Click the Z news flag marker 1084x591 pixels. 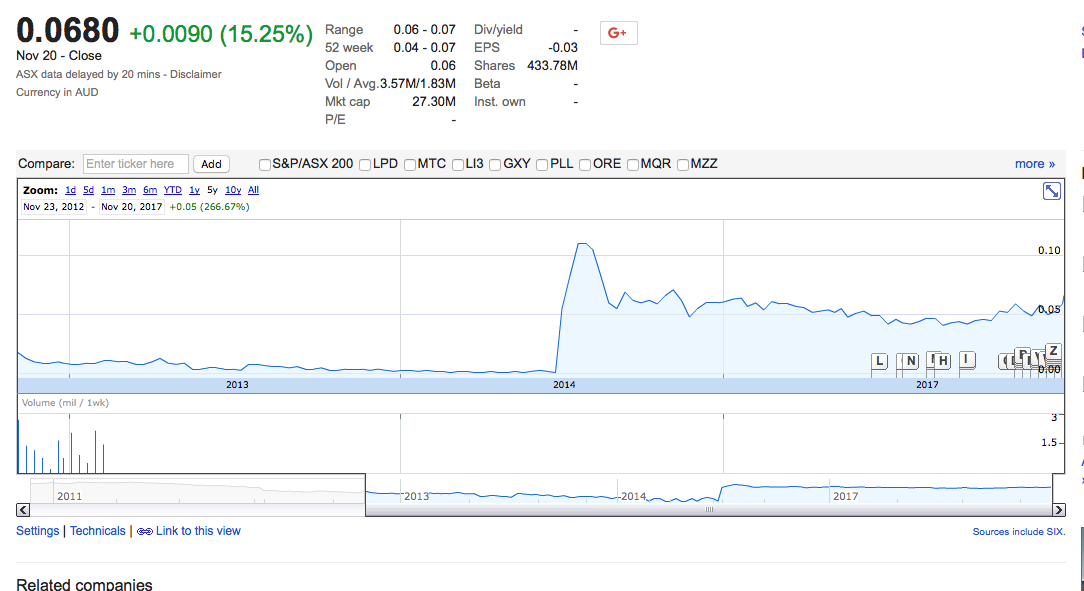[1052, 351]
